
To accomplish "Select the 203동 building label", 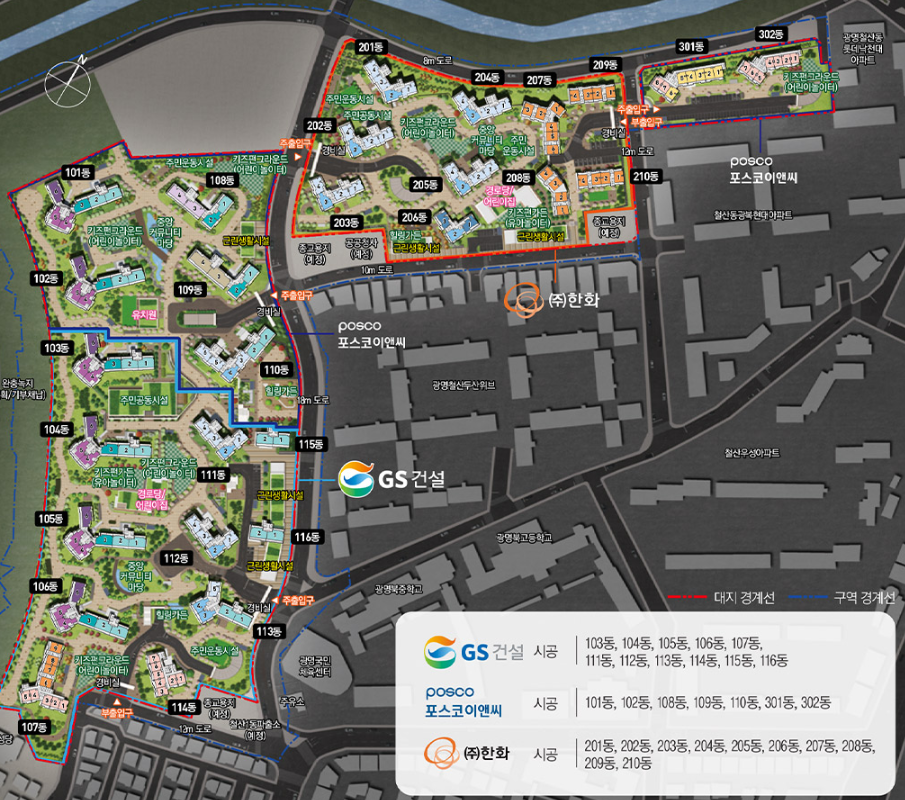I will click(346, 222).
